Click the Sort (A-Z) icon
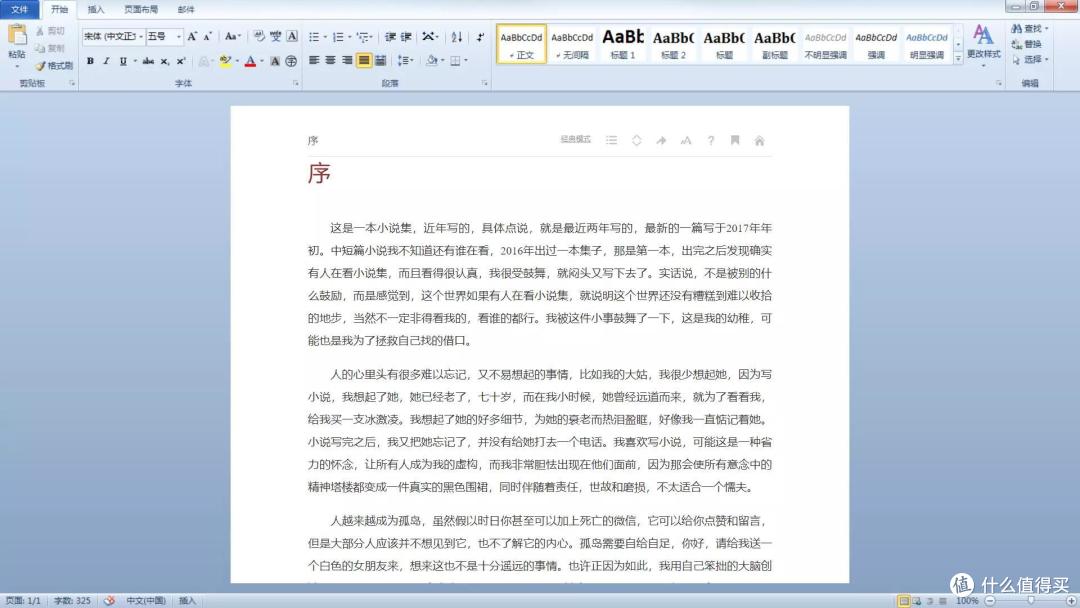 (457, 36)
